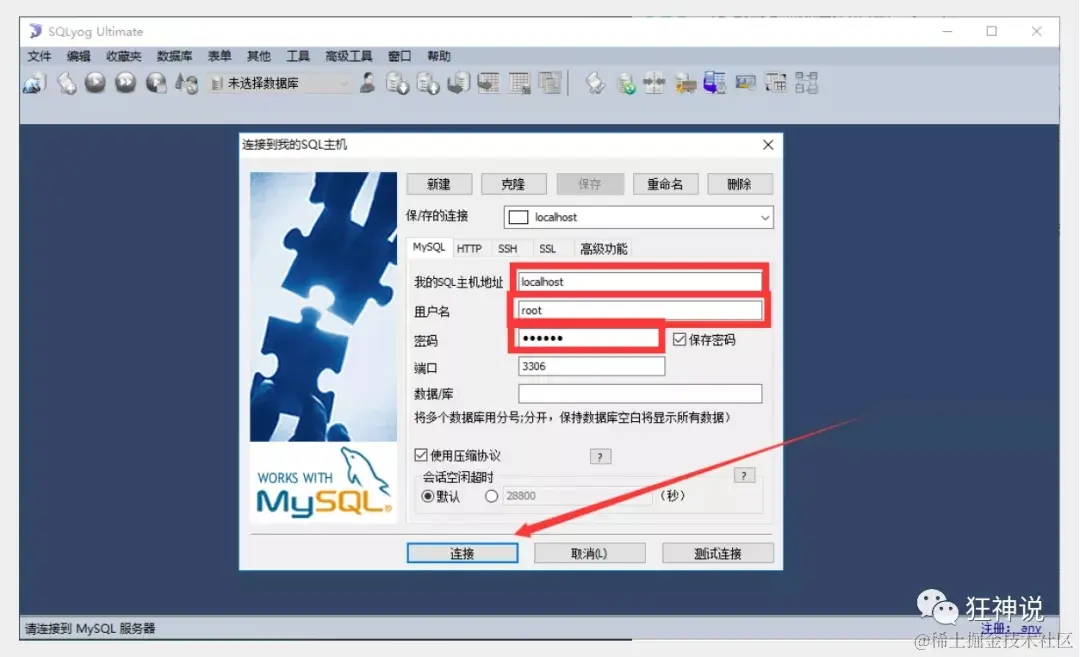Click the 新建 button
Viewport: 1080px width, 657px height.
pos(439,184)
